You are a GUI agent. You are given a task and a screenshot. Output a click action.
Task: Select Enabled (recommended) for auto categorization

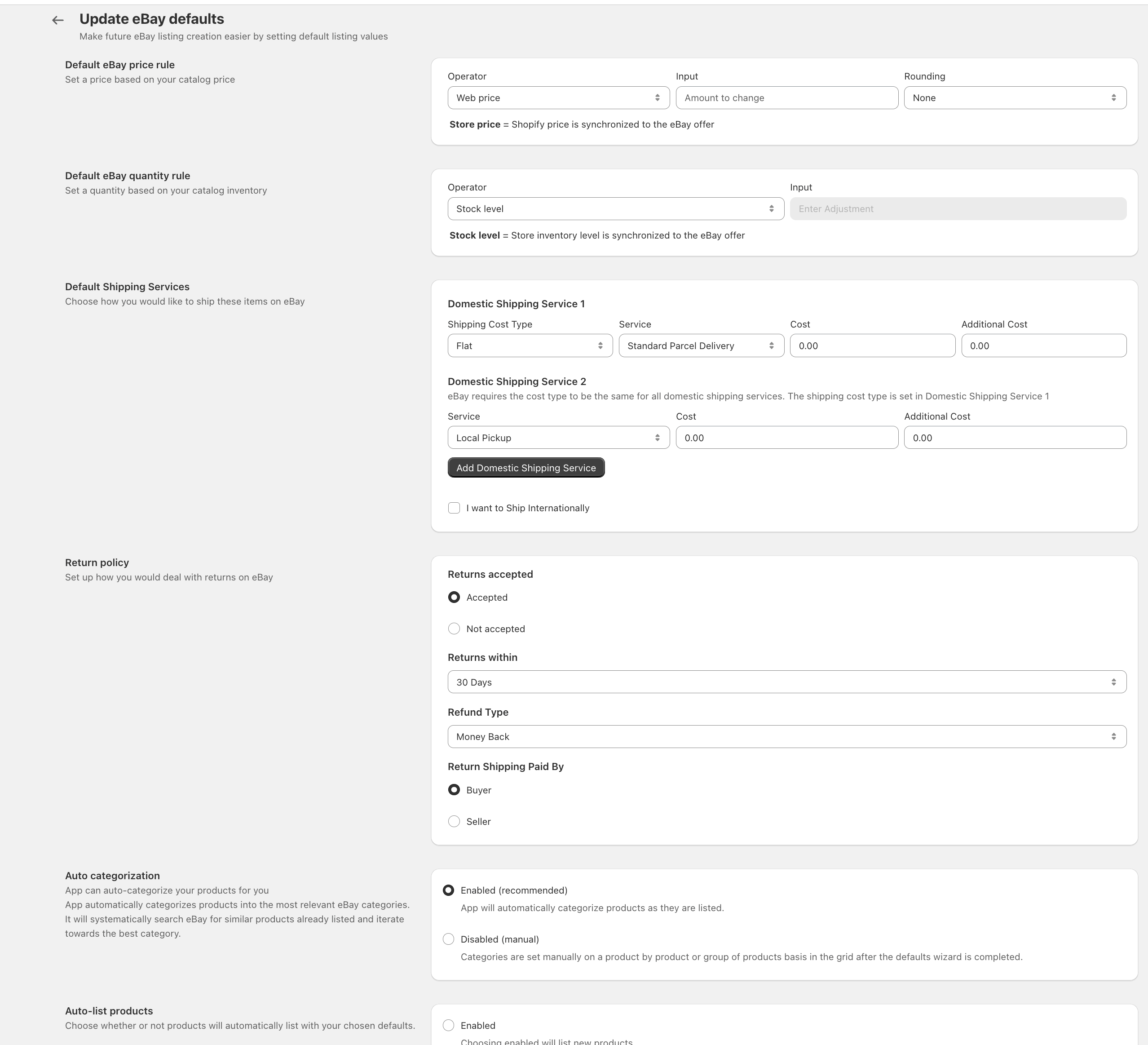448,890
